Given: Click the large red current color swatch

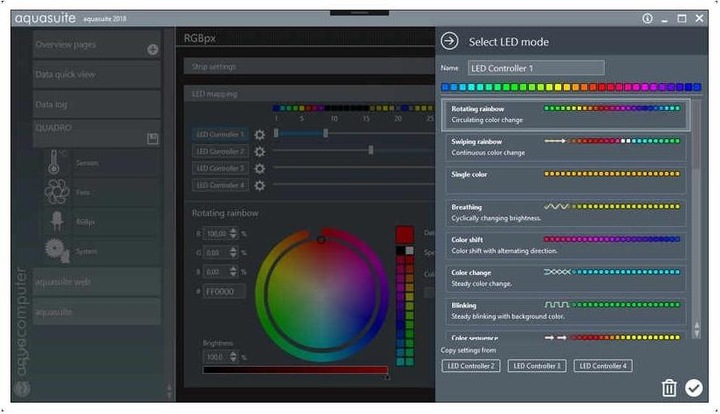Looking at the screenshot, I should pyautogui.click(x=405, y=235).
